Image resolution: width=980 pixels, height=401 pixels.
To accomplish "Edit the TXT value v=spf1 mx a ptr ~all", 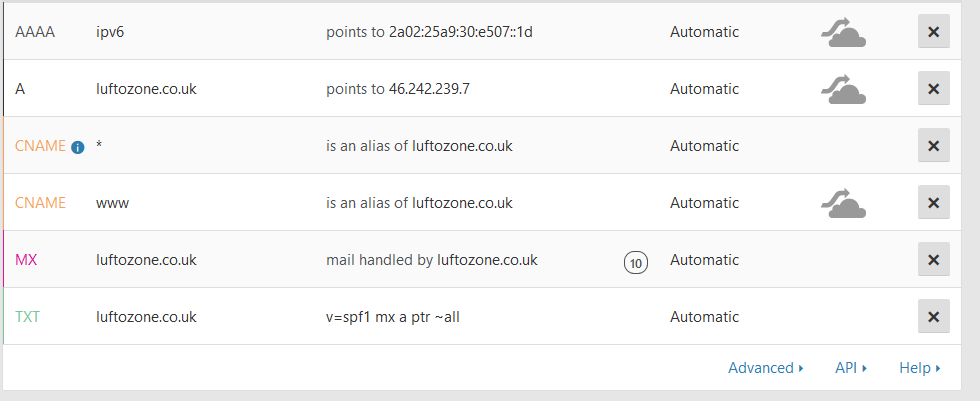I will [392, 317].
